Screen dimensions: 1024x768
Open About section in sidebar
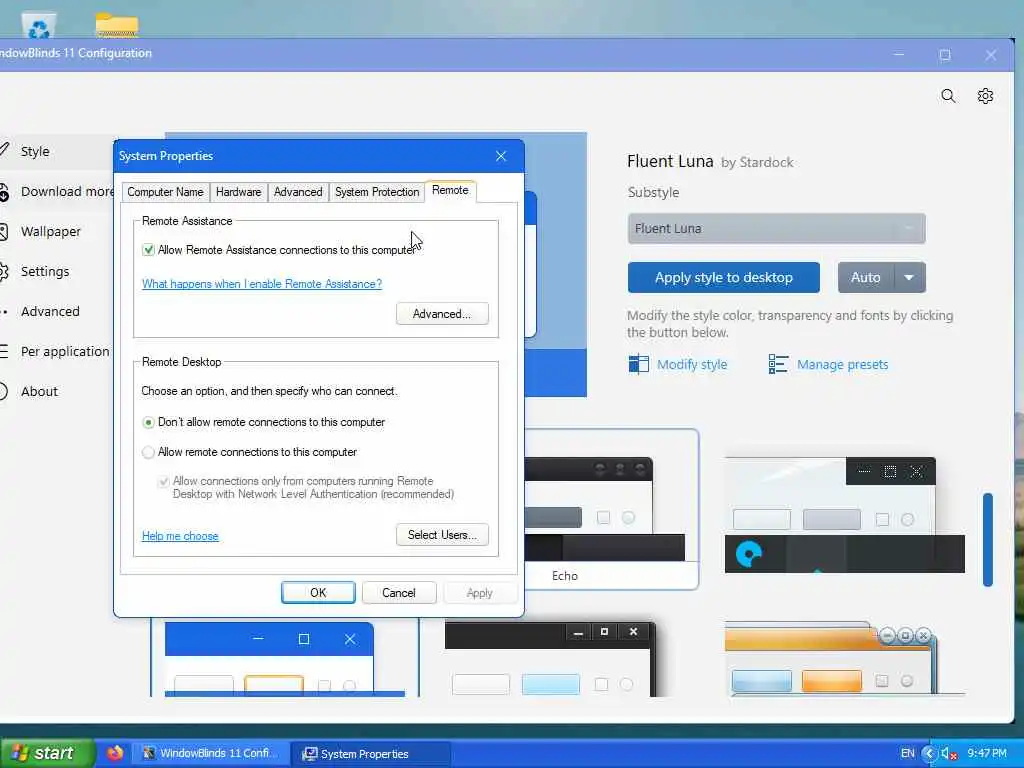(39, 391)
